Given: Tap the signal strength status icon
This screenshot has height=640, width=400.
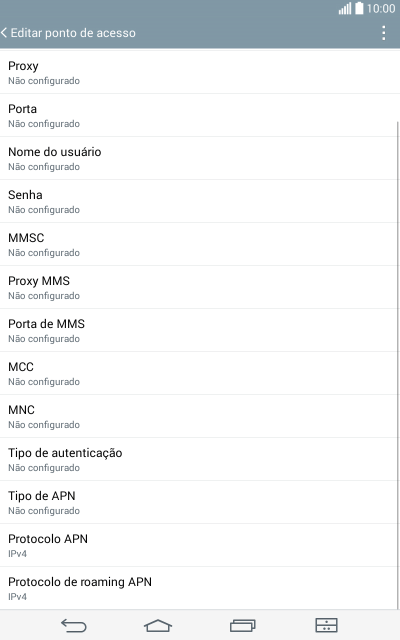Looking at the screenshot, I should tap(345, 9).
